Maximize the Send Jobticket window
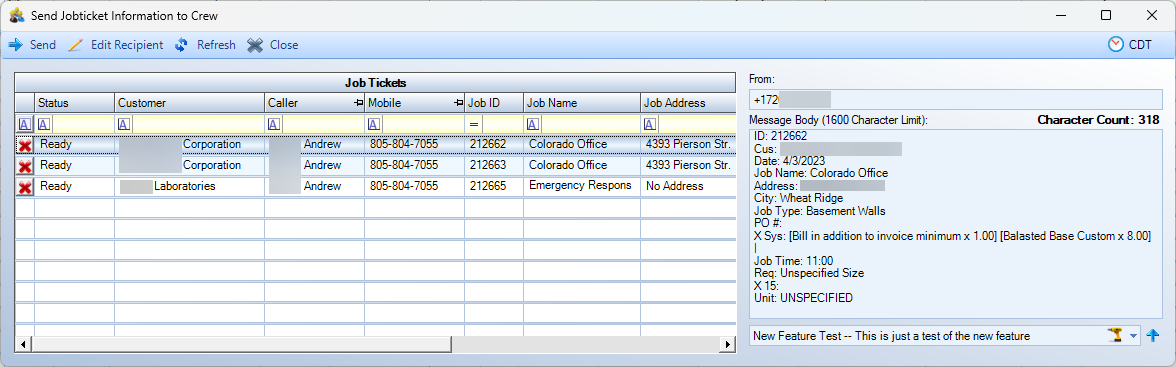1176x367 pixels. click(x=1106, y=15)
